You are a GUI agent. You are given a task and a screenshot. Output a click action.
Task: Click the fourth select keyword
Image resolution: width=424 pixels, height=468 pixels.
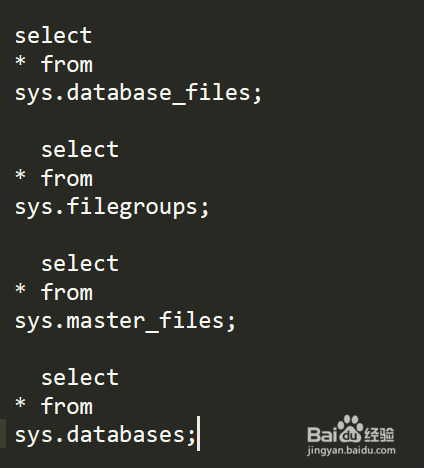click(80, 377)
